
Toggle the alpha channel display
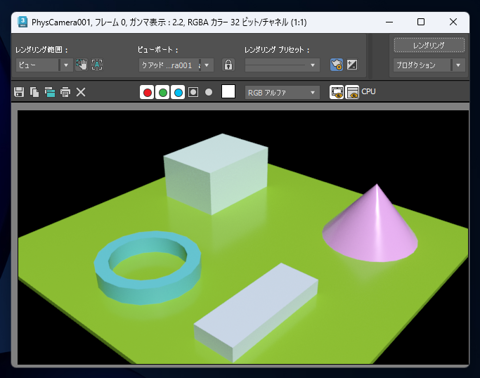[193, 92]
